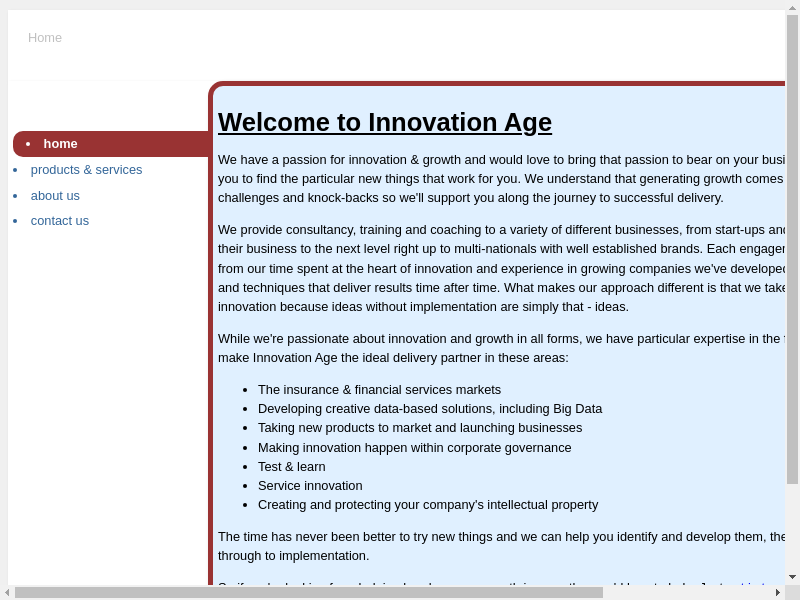800x600 pixels.
Task: Open the contact us page
Action: click(59, 221)
